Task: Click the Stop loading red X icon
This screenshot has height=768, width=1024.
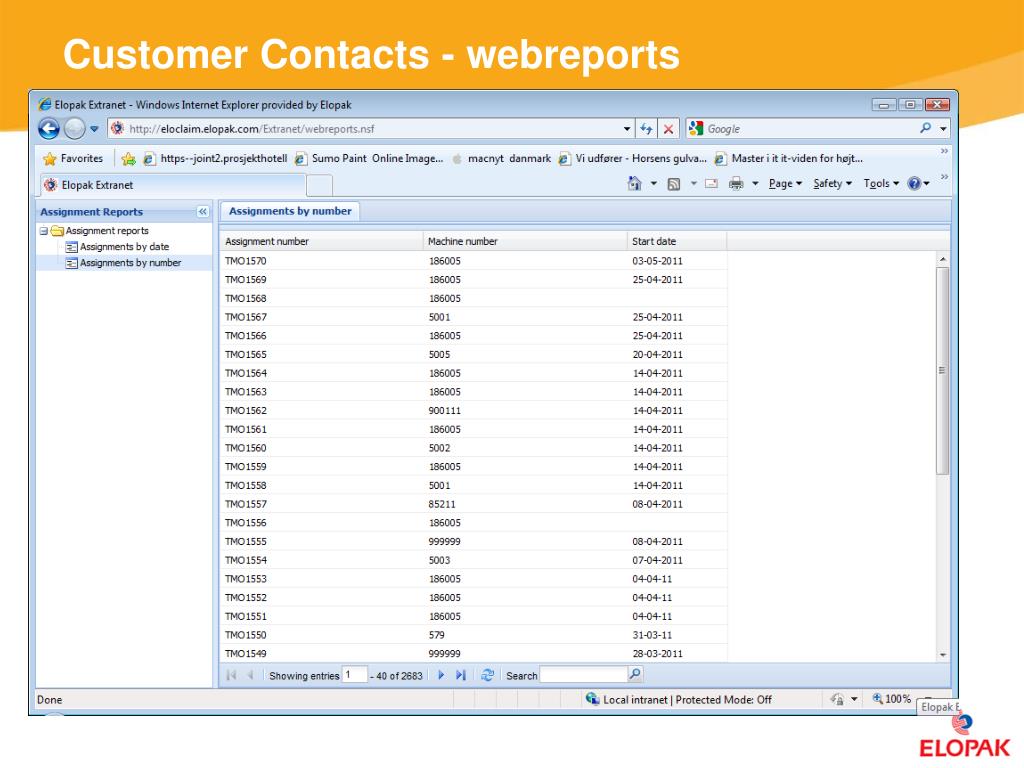Action: (668, 129)
